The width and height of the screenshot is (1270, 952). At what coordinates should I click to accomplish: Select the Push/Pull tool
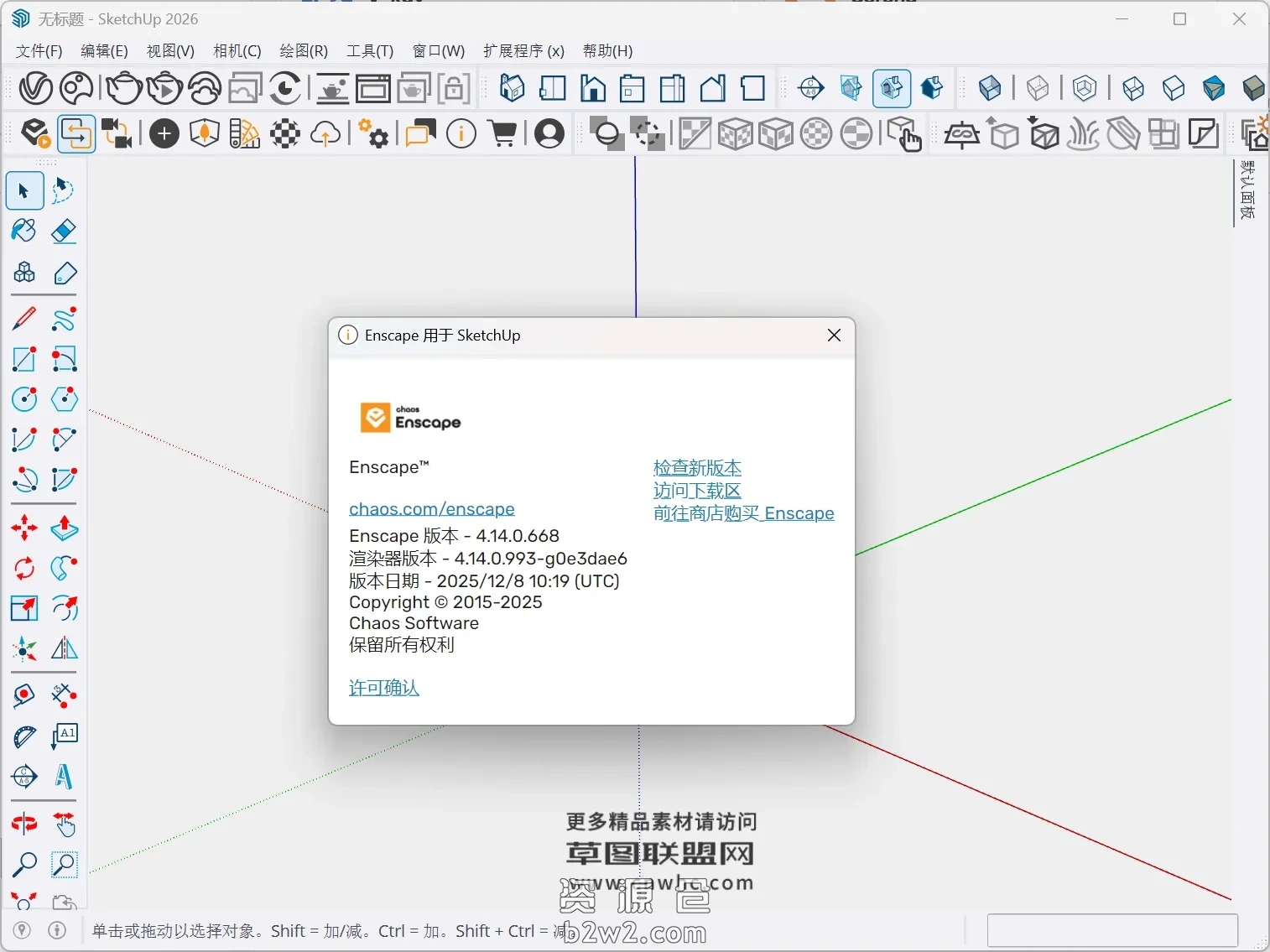coord(64,528)
